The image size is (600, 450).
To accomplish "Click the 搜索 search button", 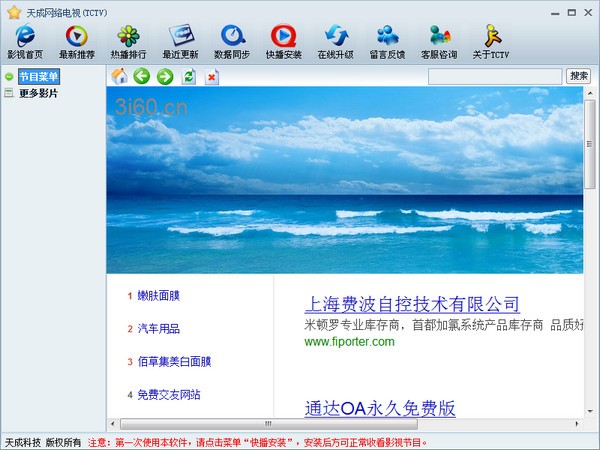I will tap(578, 76).
